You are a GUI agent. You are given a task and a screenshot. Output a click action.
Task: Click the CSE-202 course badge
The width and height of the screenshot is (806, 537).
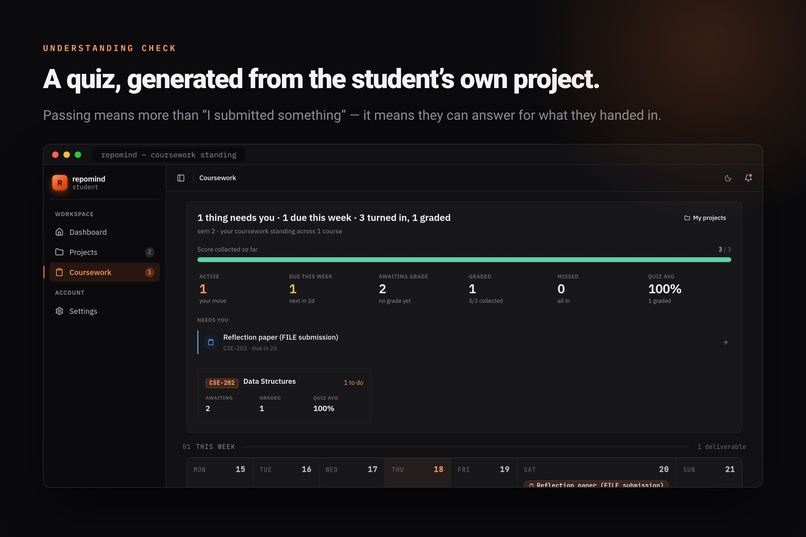click(222, 382)
